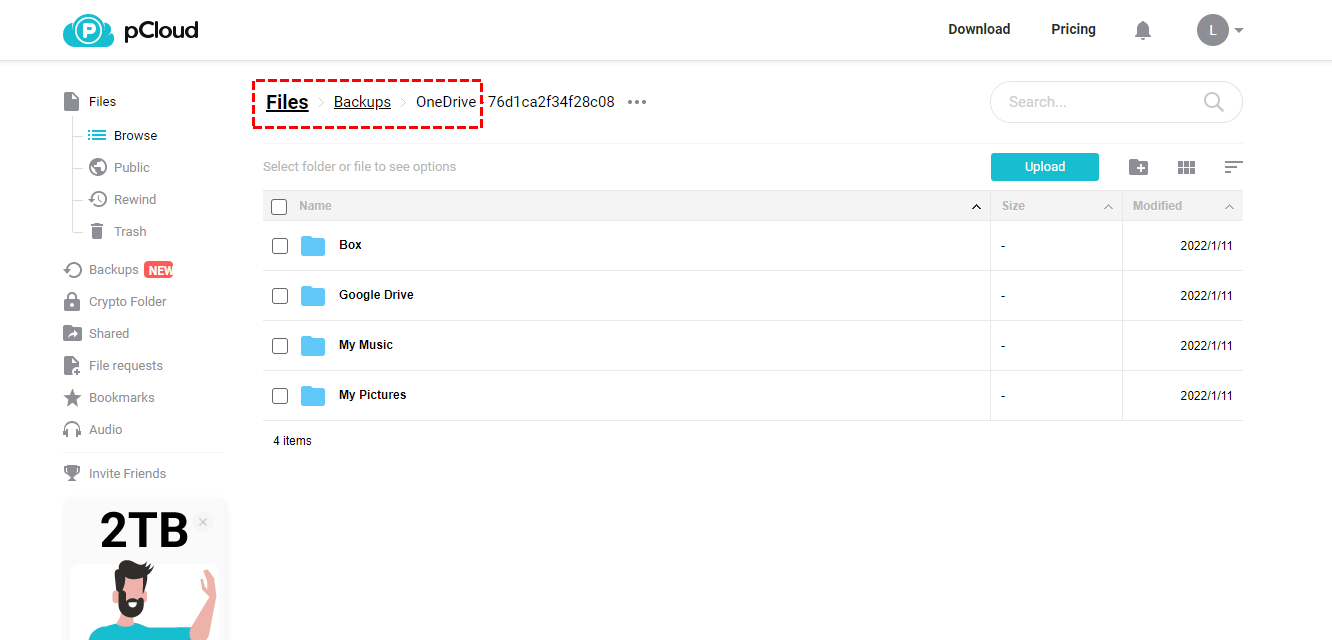Open Bookmarks in sidebar

pyautogui.click(x=122, y=398)
